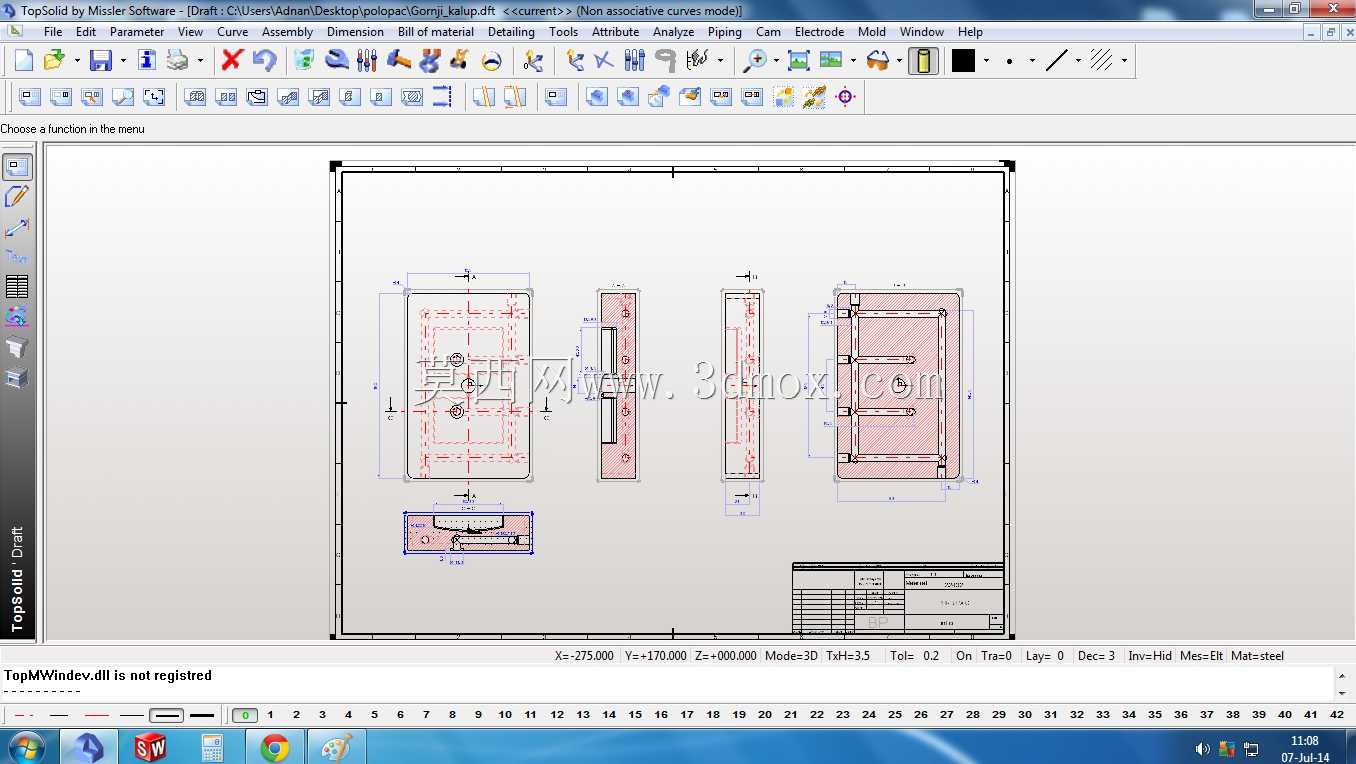Image resolution: width=1356 pixels, height=764 pixels.
Task: Click the Mode=3D status field
Action: pyautogui.click(x=790, y=656)
